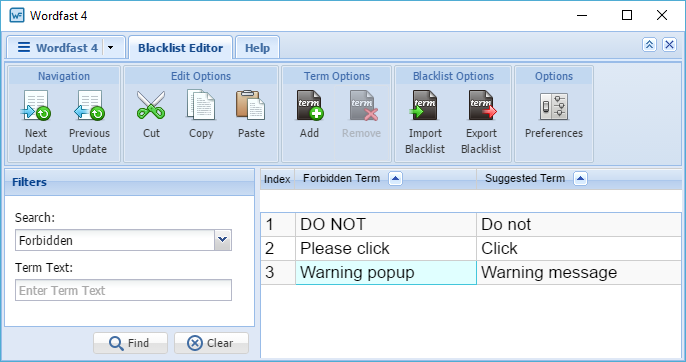686x362 pixels.
Task: Open the Search combo box dropdown arrow
Action: point(223,240)
